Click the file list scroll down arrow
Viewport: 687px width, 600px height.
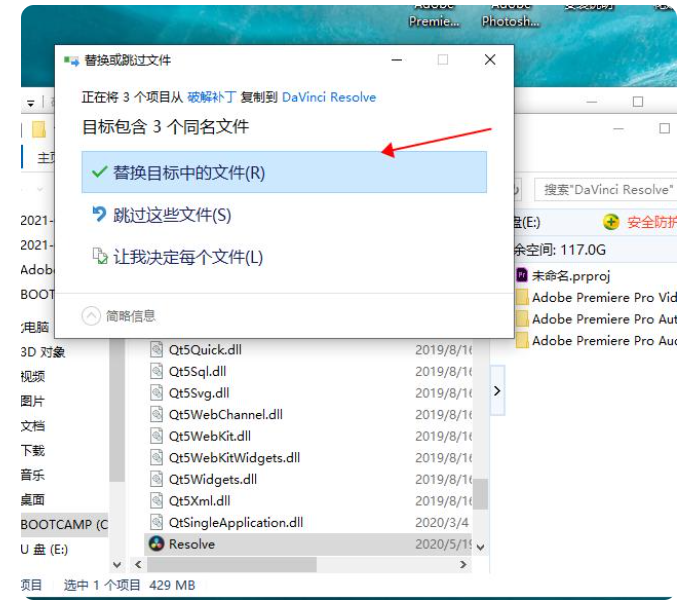pyautogui.click(x=480, y=547)
